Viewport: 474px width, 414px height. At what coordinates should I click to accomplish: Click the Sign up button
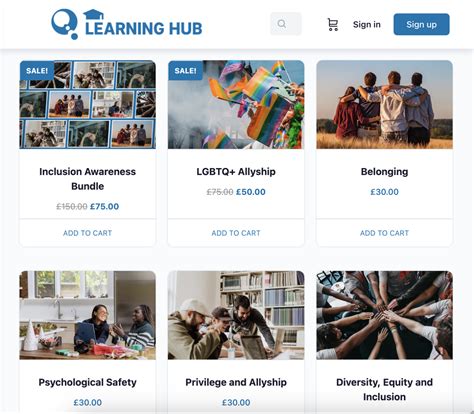point(421,24)
